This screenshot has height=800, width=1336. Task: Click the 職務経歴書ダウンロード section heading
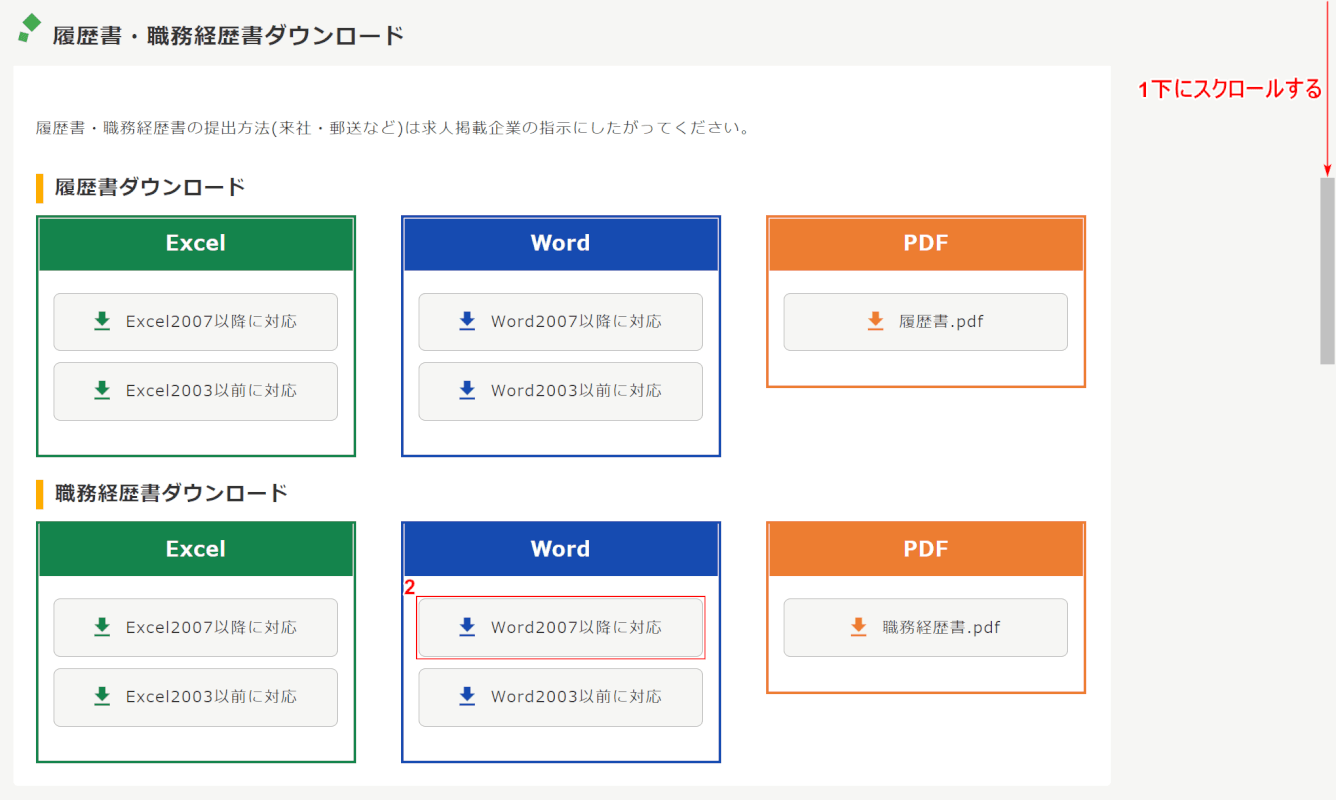click(171, 493)
